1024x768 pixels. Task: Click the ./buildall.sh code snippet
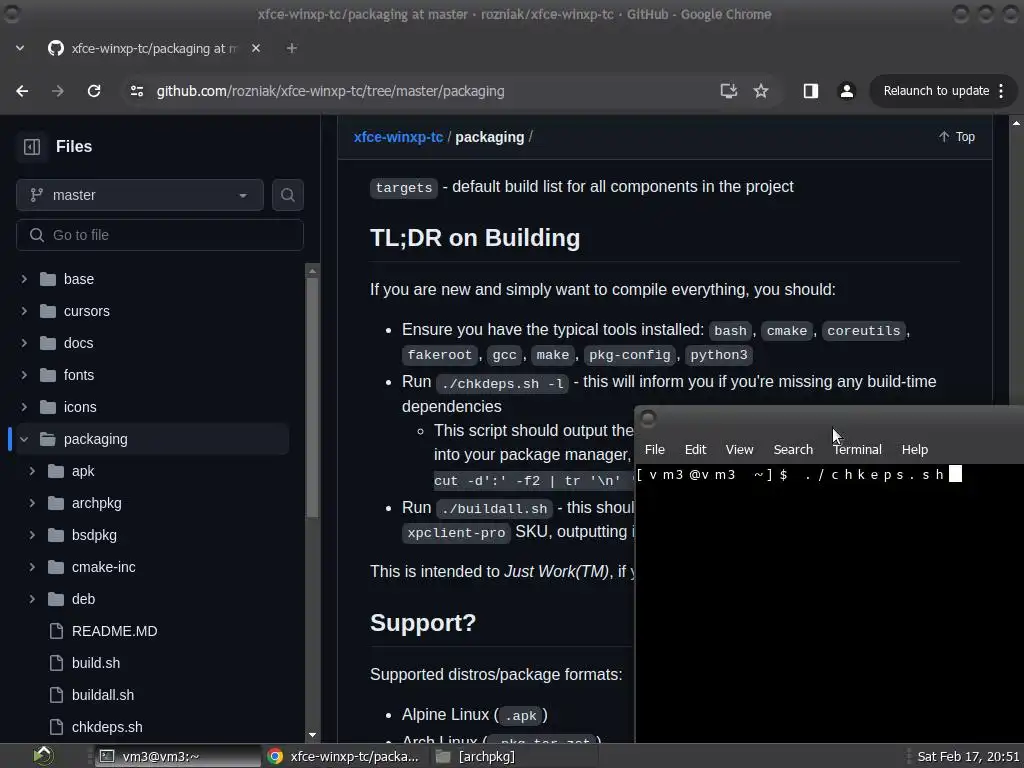coord(494,509)
